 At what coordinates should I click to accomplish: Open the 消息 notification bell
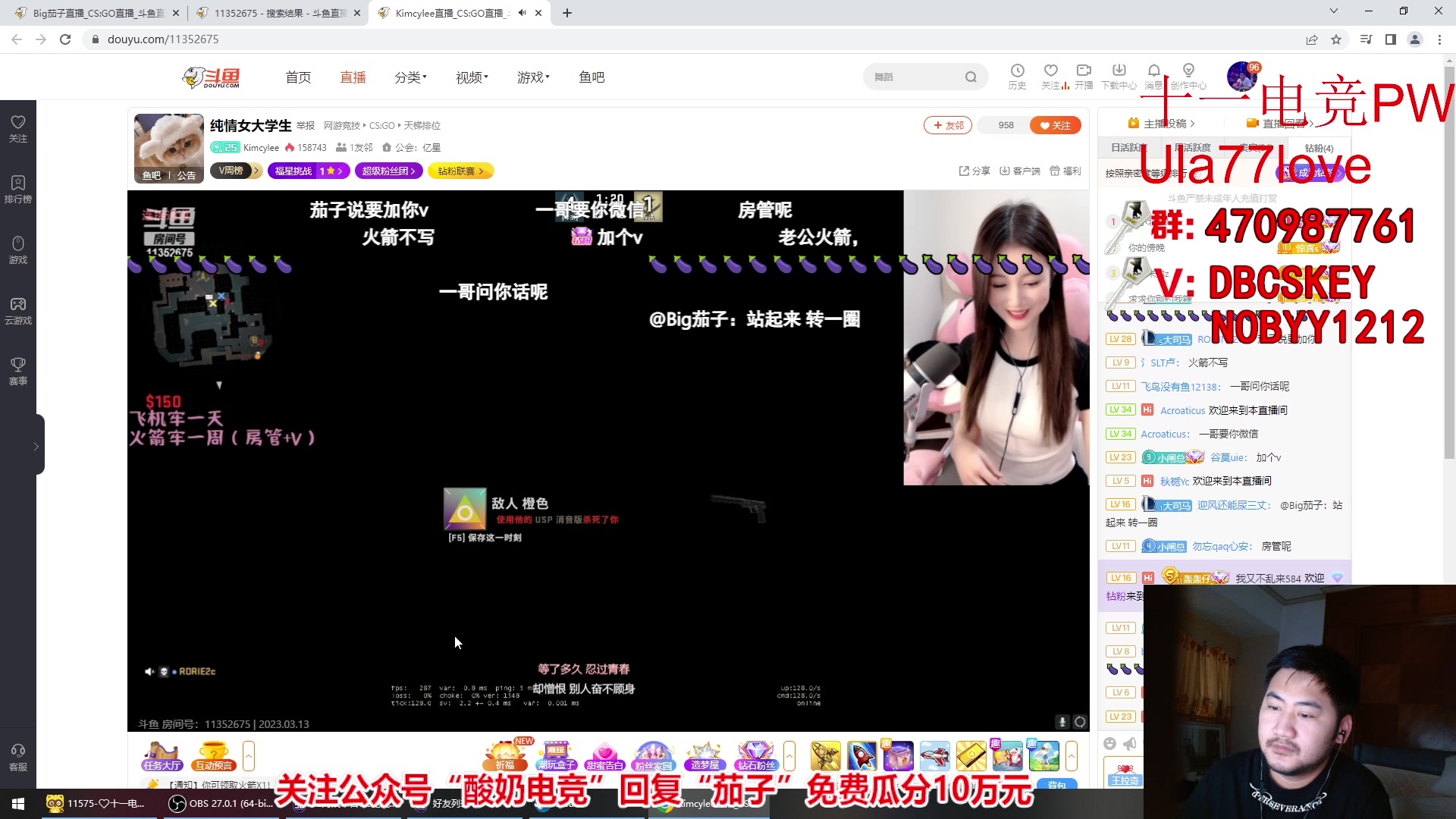1153,76
